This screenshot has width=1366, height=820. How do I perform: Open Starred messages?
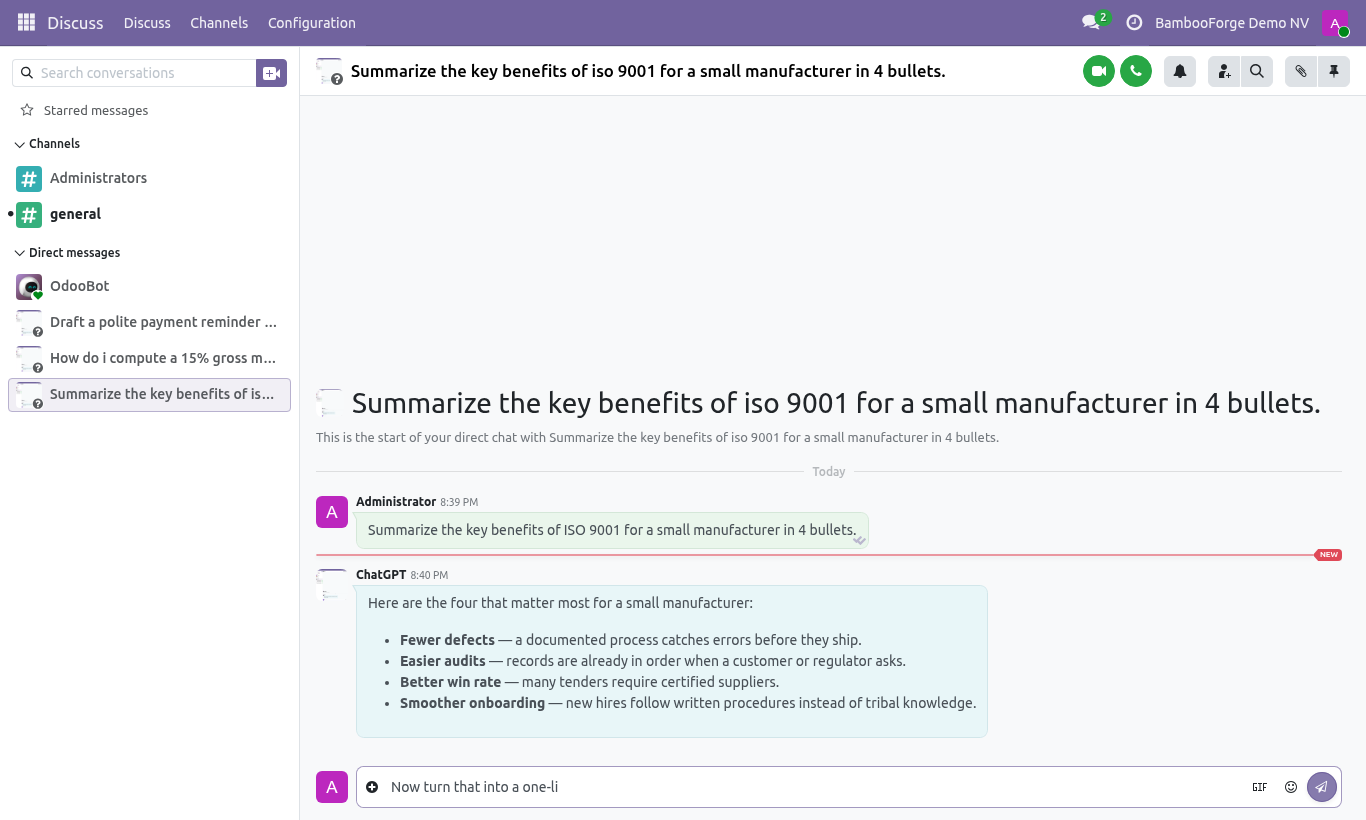[96, 110]
